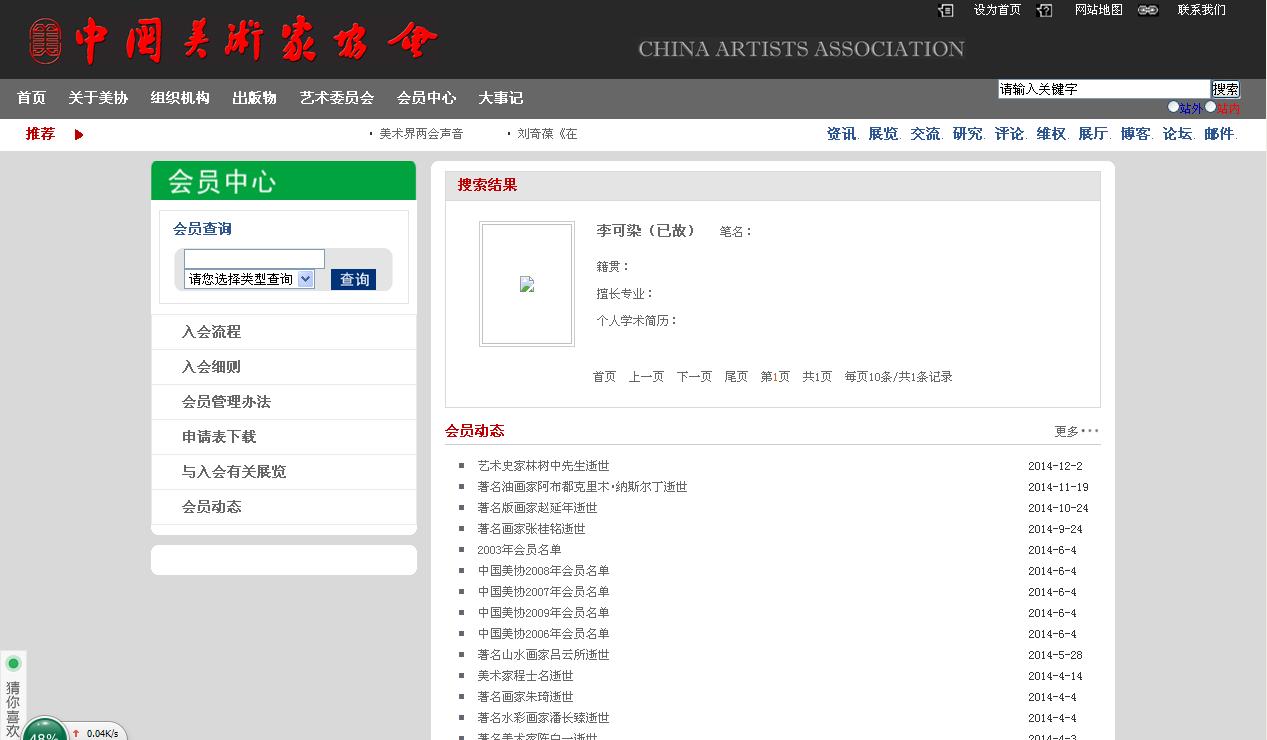Click the 请输入关键字 search field
This screenshot has width=1267, height=740.
coord(1103,89)
